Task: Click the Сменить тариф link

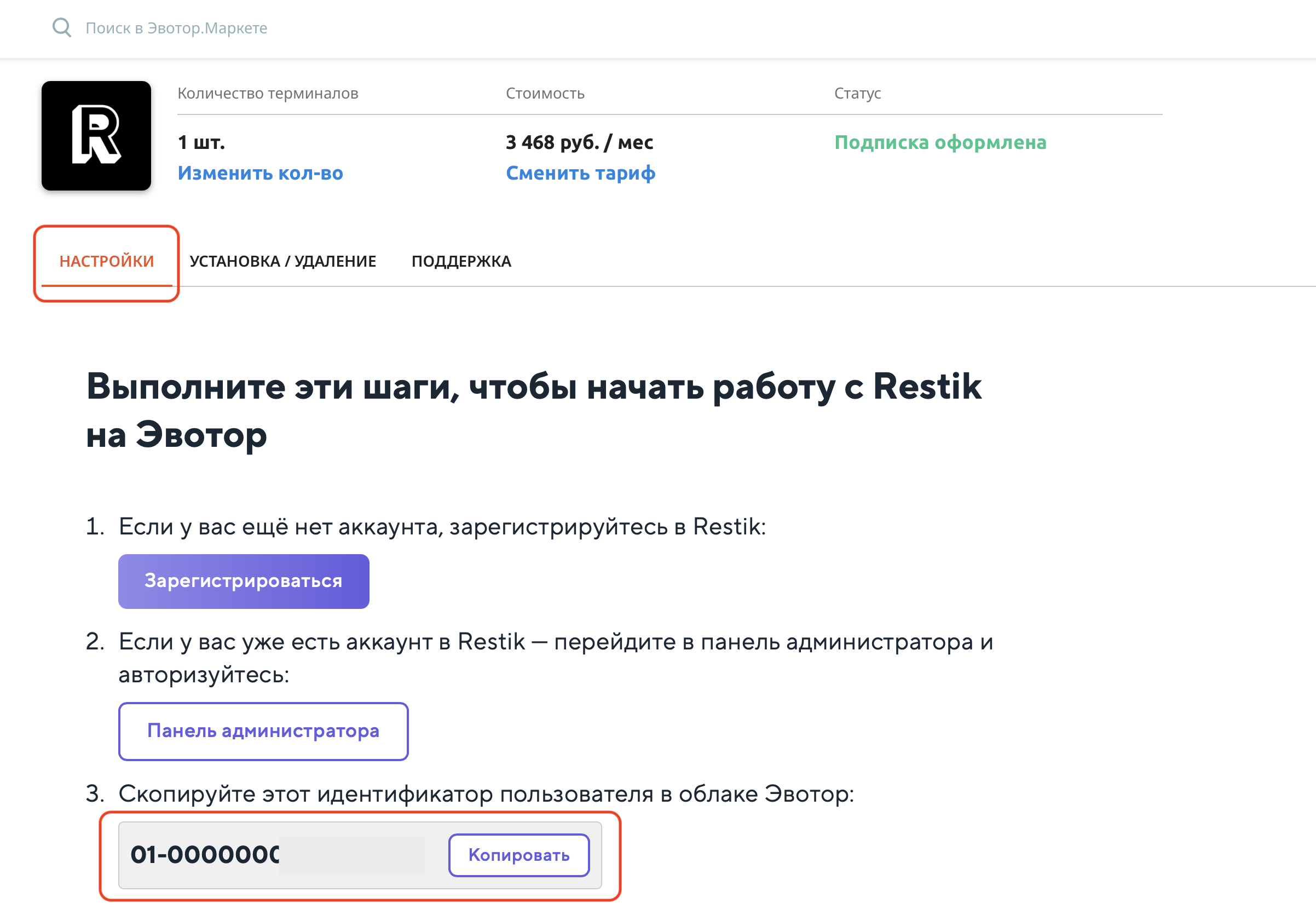Action: (580, 172)
